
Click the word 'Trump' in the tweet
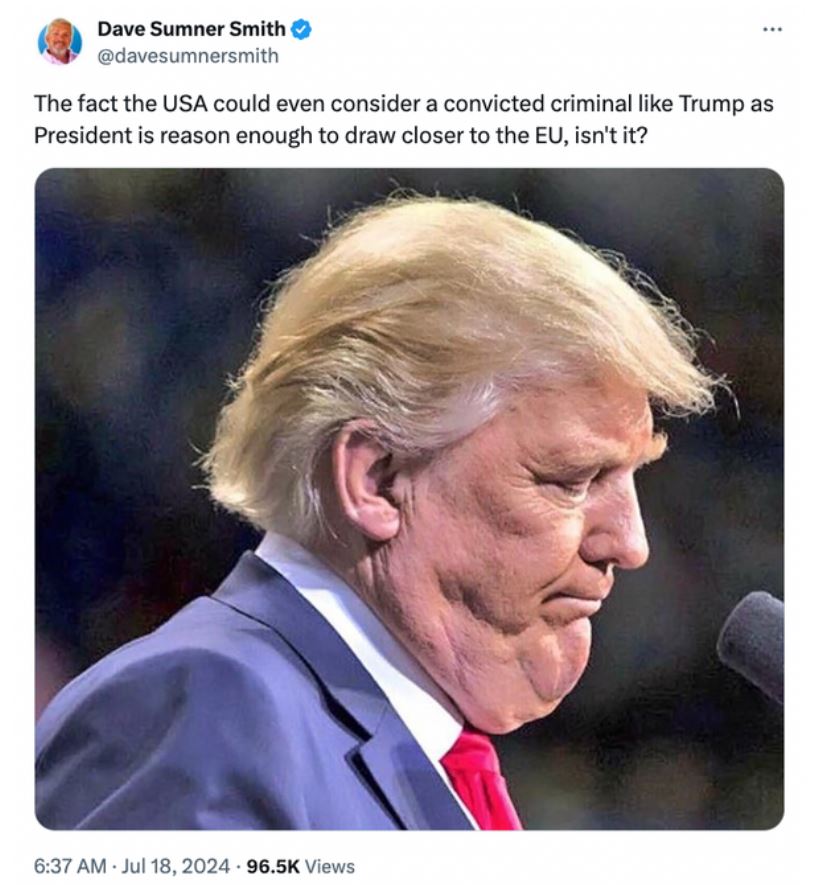pos(710,104)
